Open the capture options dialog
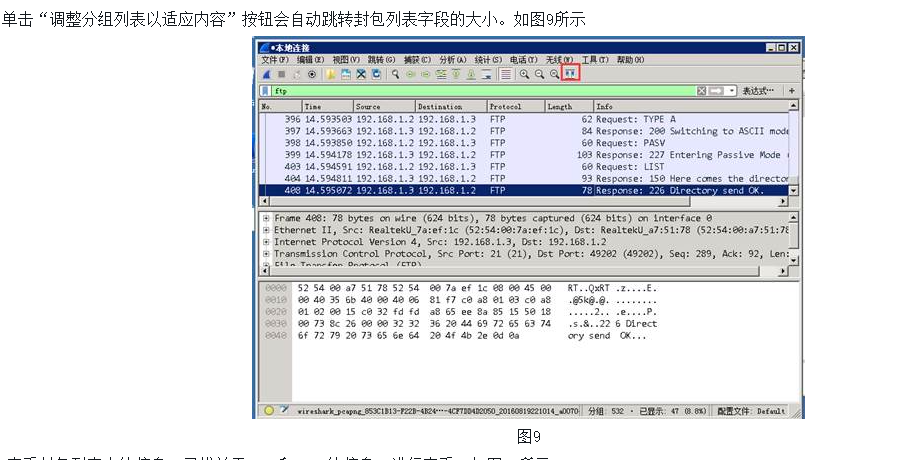This screenshot has width=922, height=460. point(312,74)
